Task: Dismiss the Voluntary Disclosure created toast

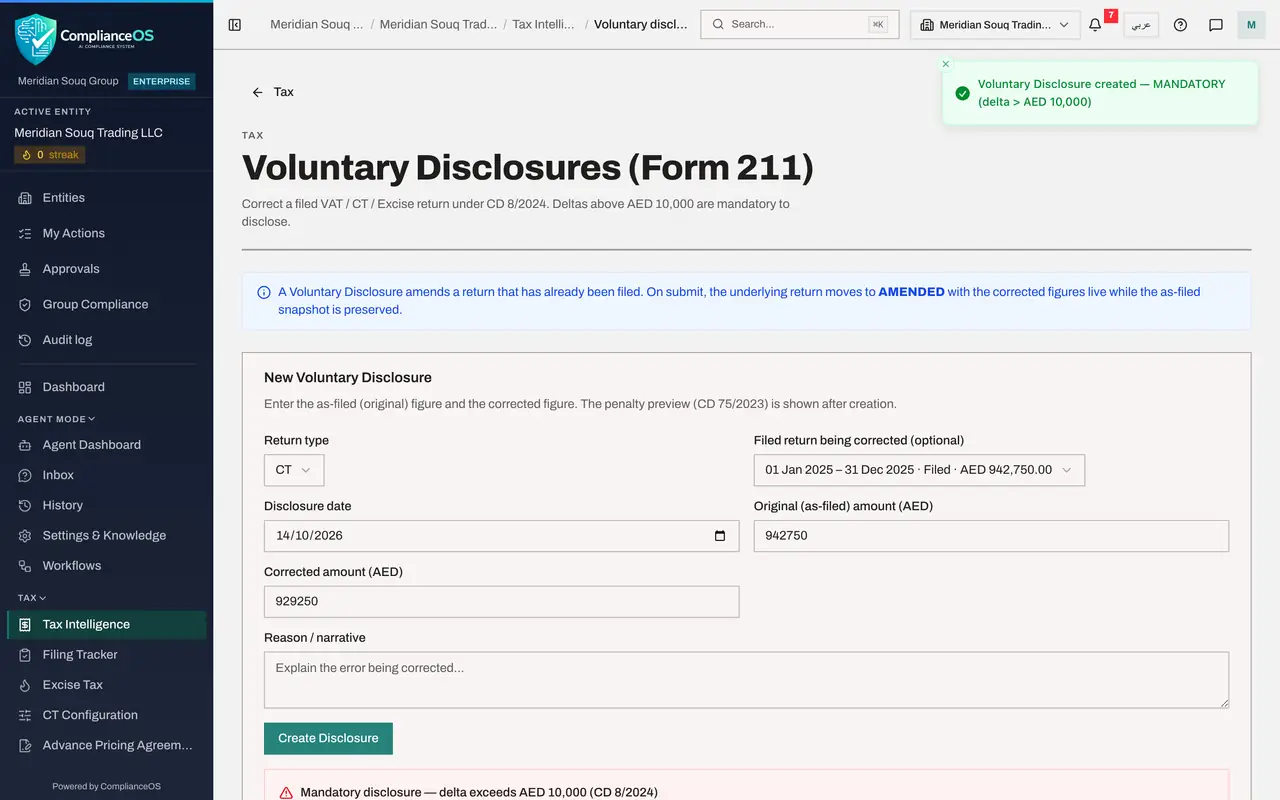Action: coord(946,64)
